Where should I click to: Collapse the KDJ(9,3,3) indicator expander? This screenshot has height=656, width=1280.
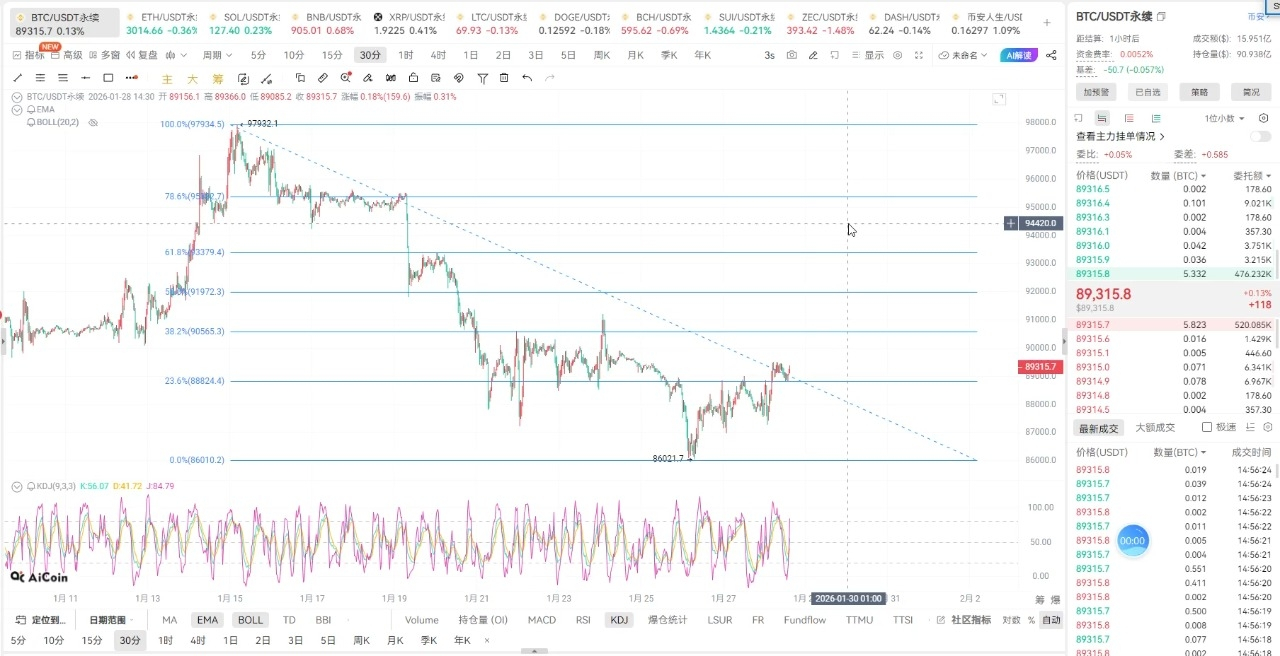pos(17,486)
